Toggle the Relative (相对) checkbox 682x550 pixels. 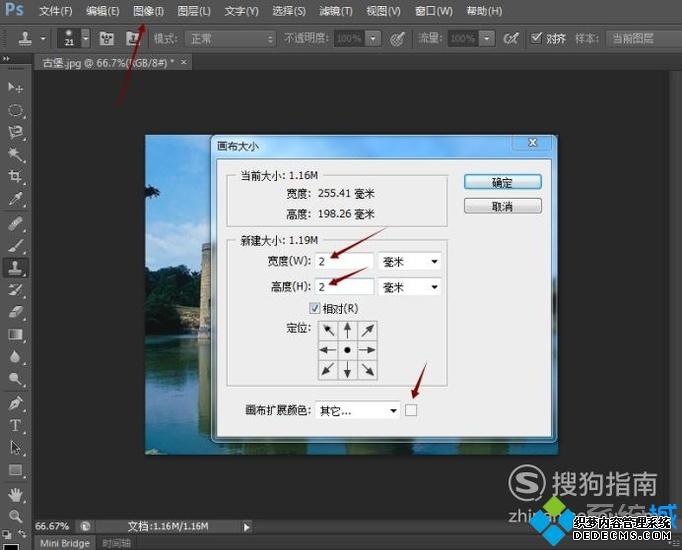click(314, 308)
